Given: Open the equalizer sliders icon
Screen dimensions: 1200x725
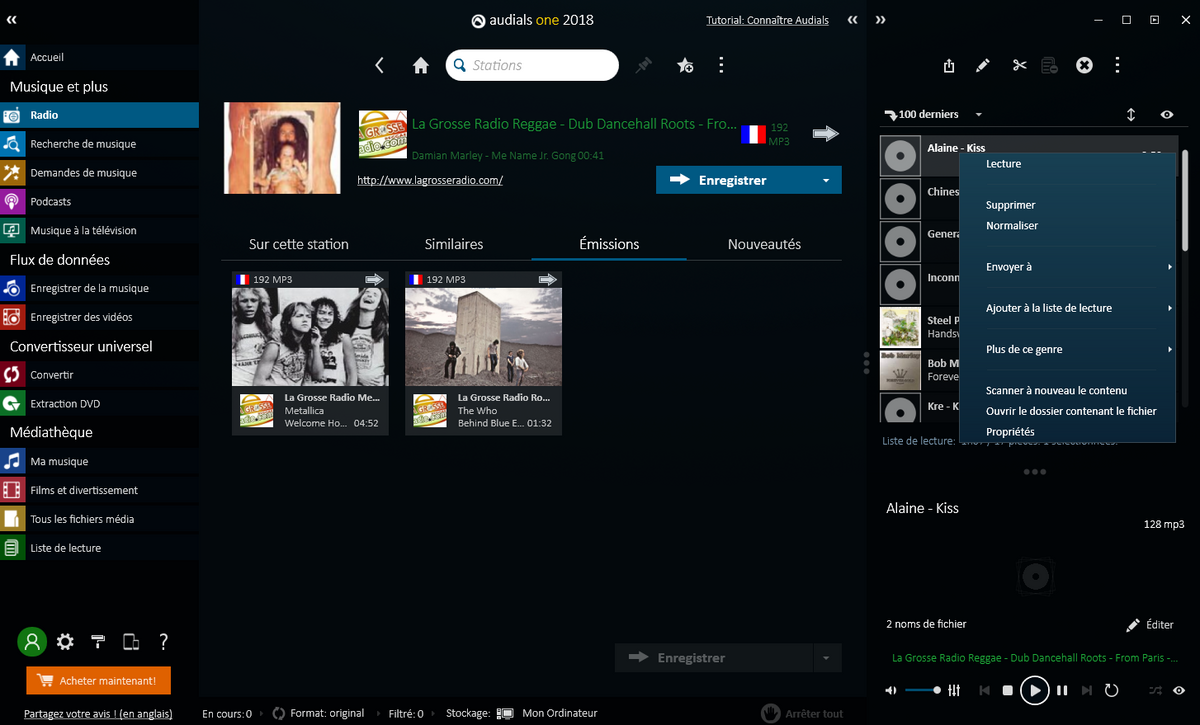Looking at the screenshot, I should tap(954, 690).
